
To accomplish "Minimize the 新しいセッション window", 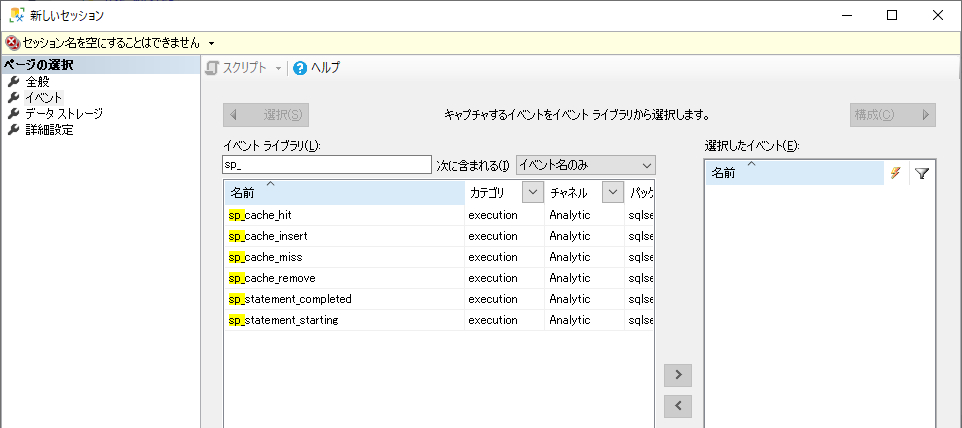I will coord(846,15).
